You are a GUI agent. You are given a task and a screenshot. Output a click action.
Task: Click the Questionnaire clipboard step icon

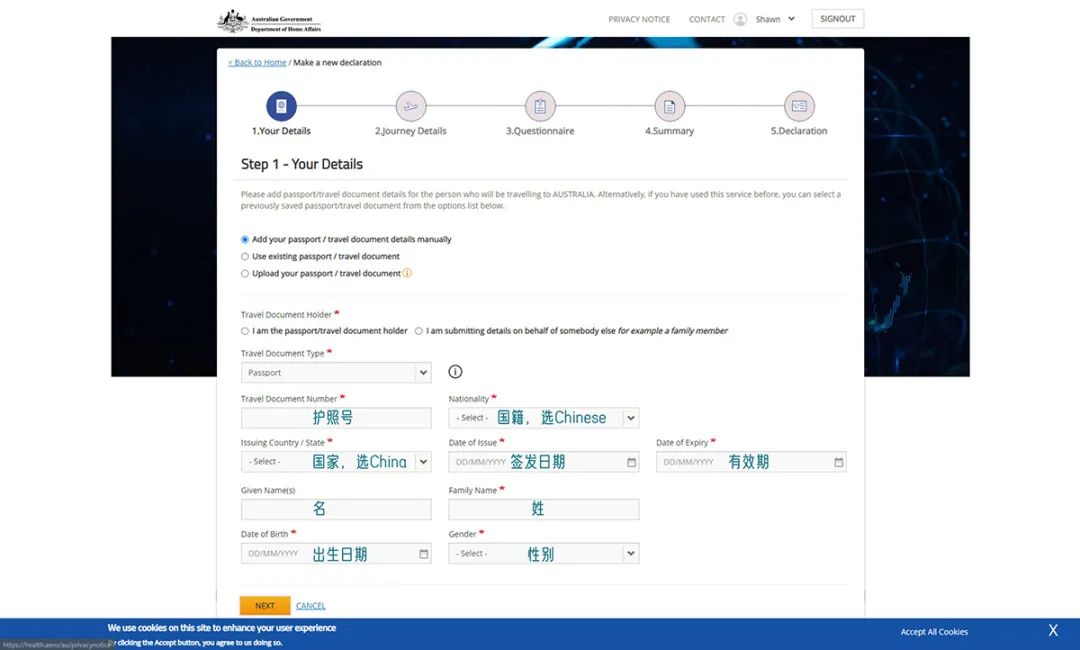[540, 106]
